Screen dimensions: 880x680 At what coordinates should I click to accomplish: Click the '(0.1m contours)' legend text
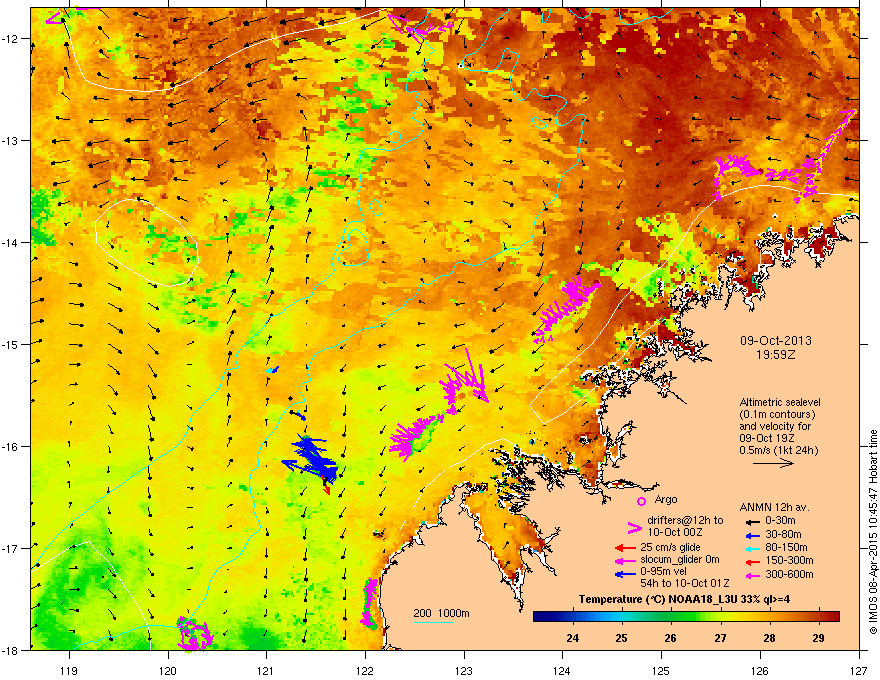777,415
